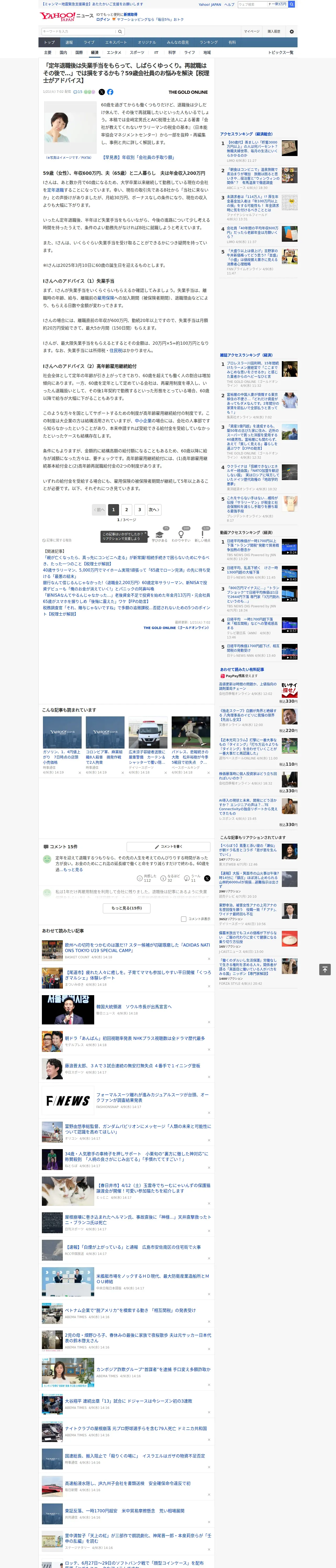Open 【早見表】年収別「会社員の手取り額」link
Screen dimensions: 336x1568
[139, 157]
